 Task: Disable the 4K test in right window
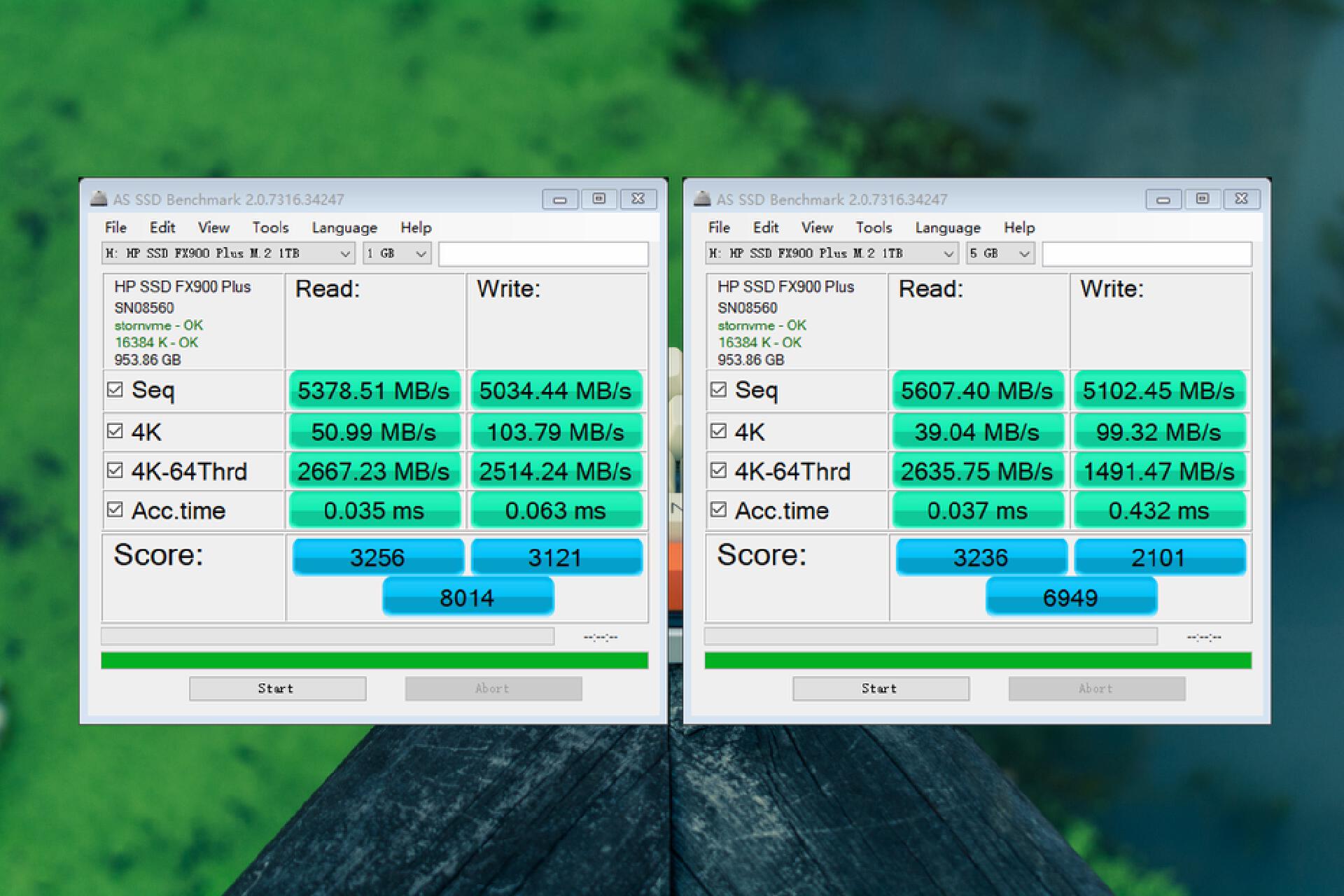(719, 431)
